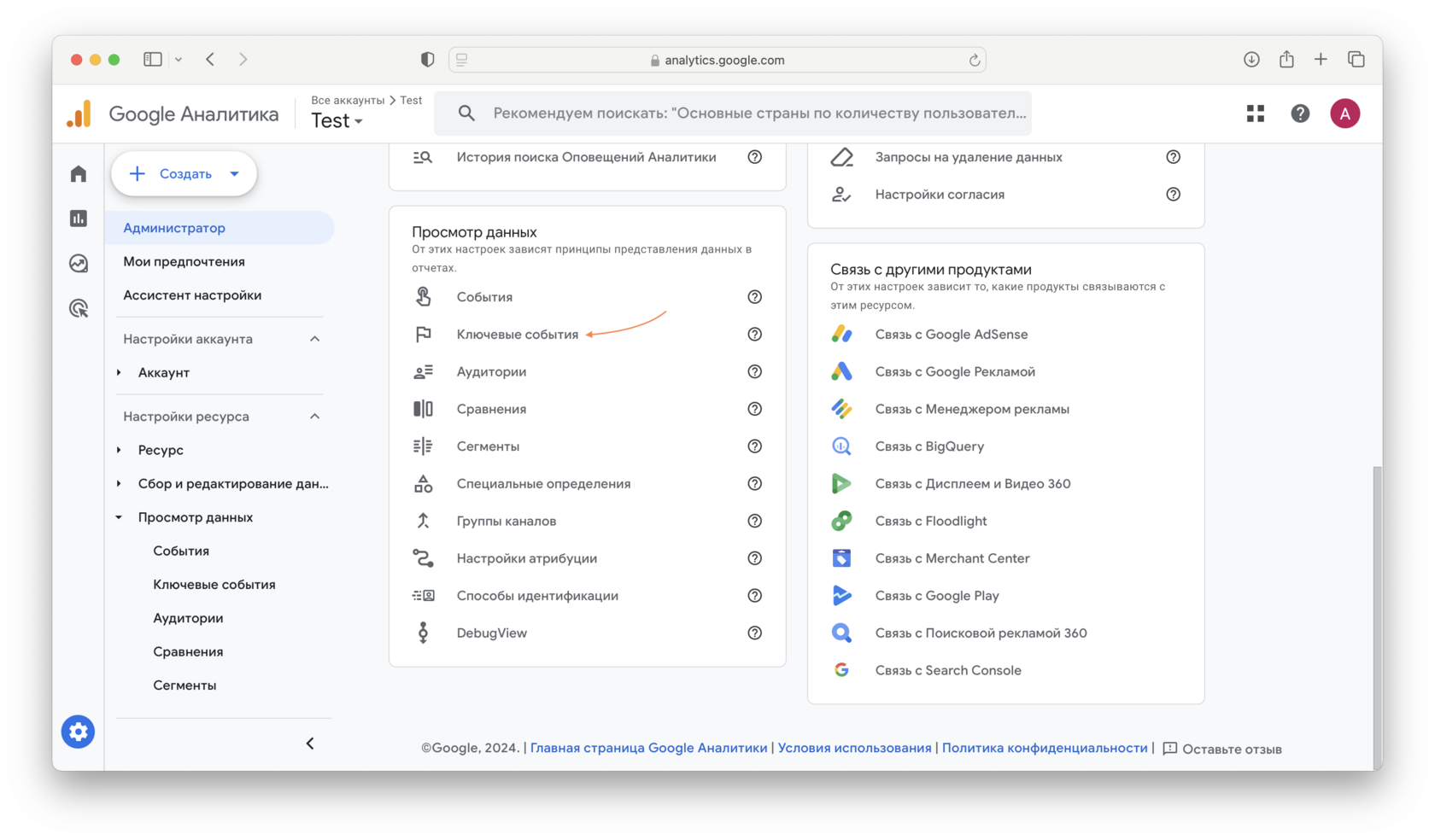Open Safari sidebar options chevron
Image resolution: width=1435 pixels, height=840 pixels.
pyautogui.click(x=178, y=59)
